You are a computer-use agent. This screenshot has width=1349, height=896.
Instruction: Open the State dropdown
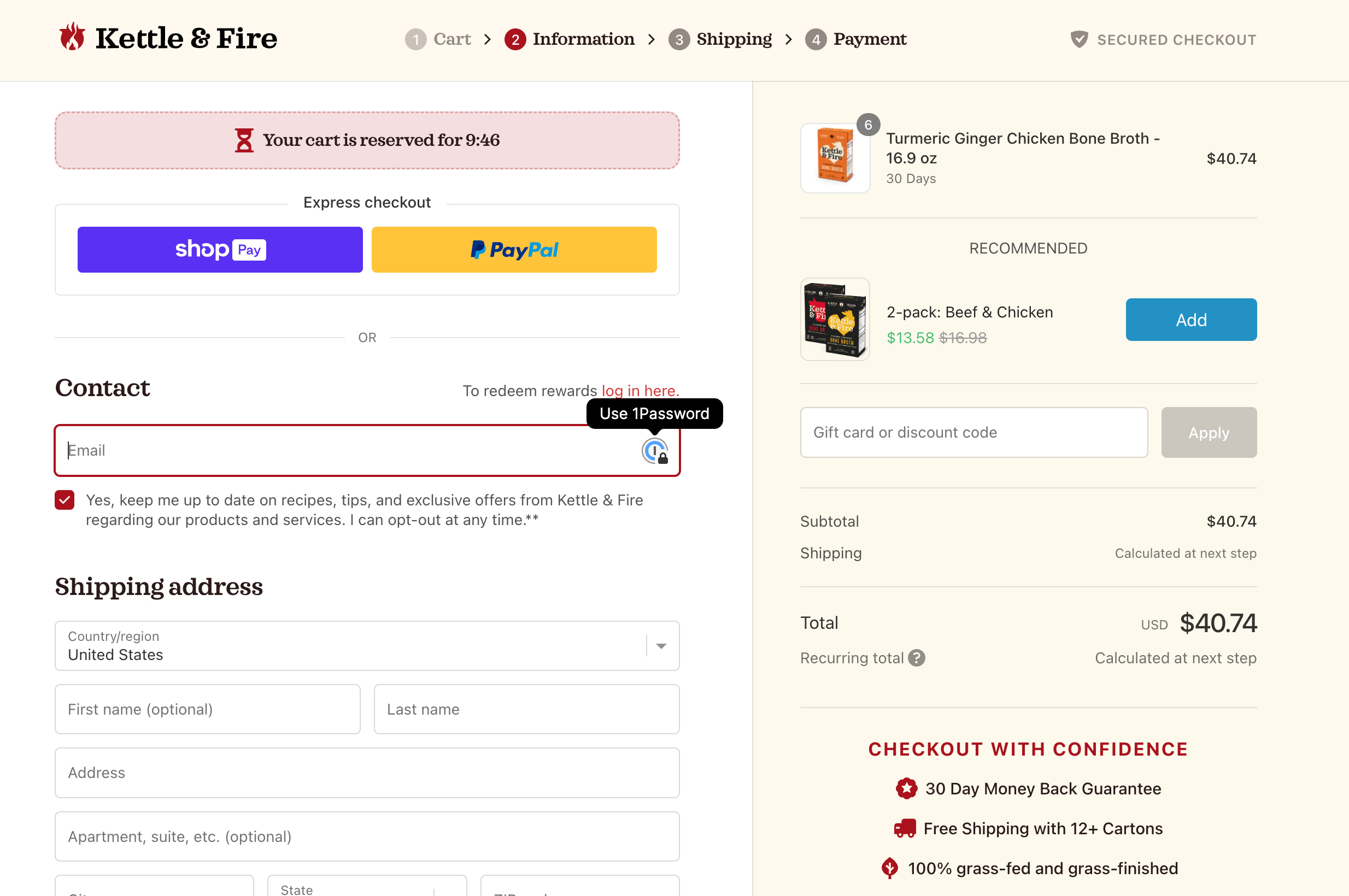[367, 886]
